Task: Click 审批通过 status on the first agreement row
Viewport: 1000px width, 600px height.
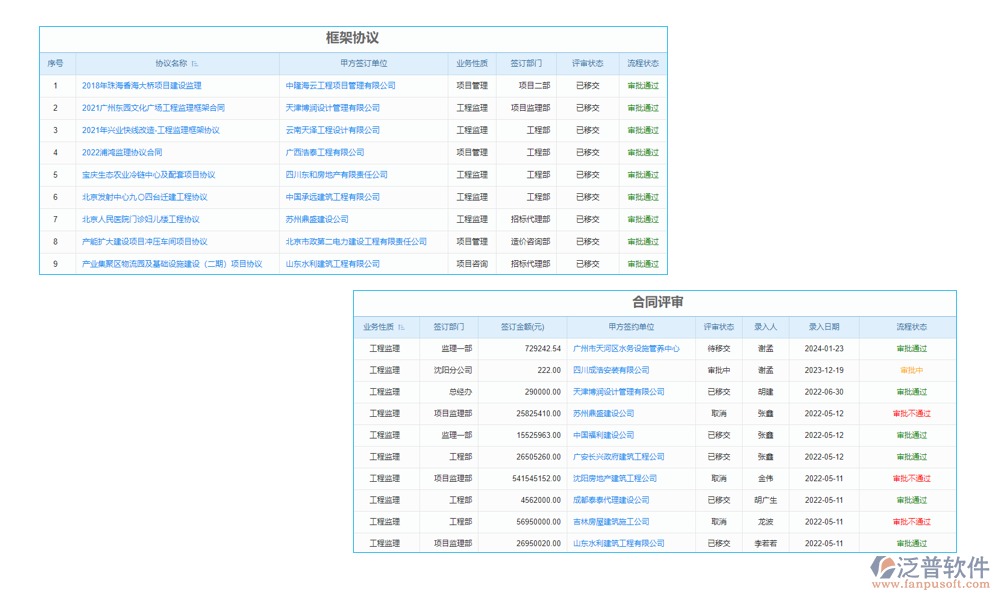Action: pos(641,85)
